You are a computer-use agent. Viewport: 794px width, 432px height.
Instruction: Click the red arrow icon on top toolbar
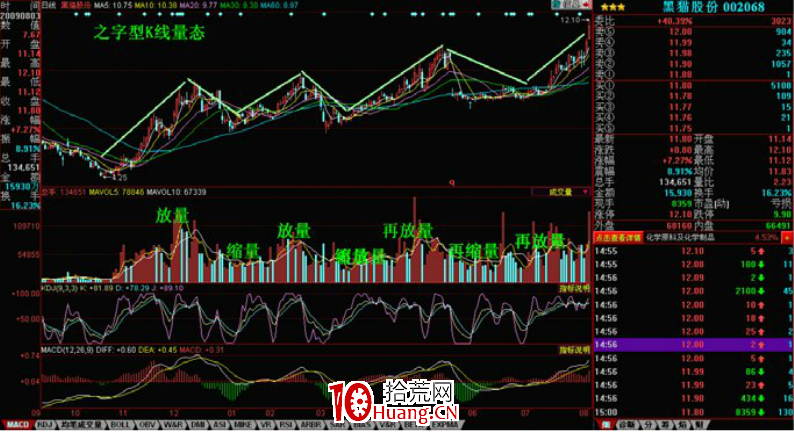tap(586, 5)
